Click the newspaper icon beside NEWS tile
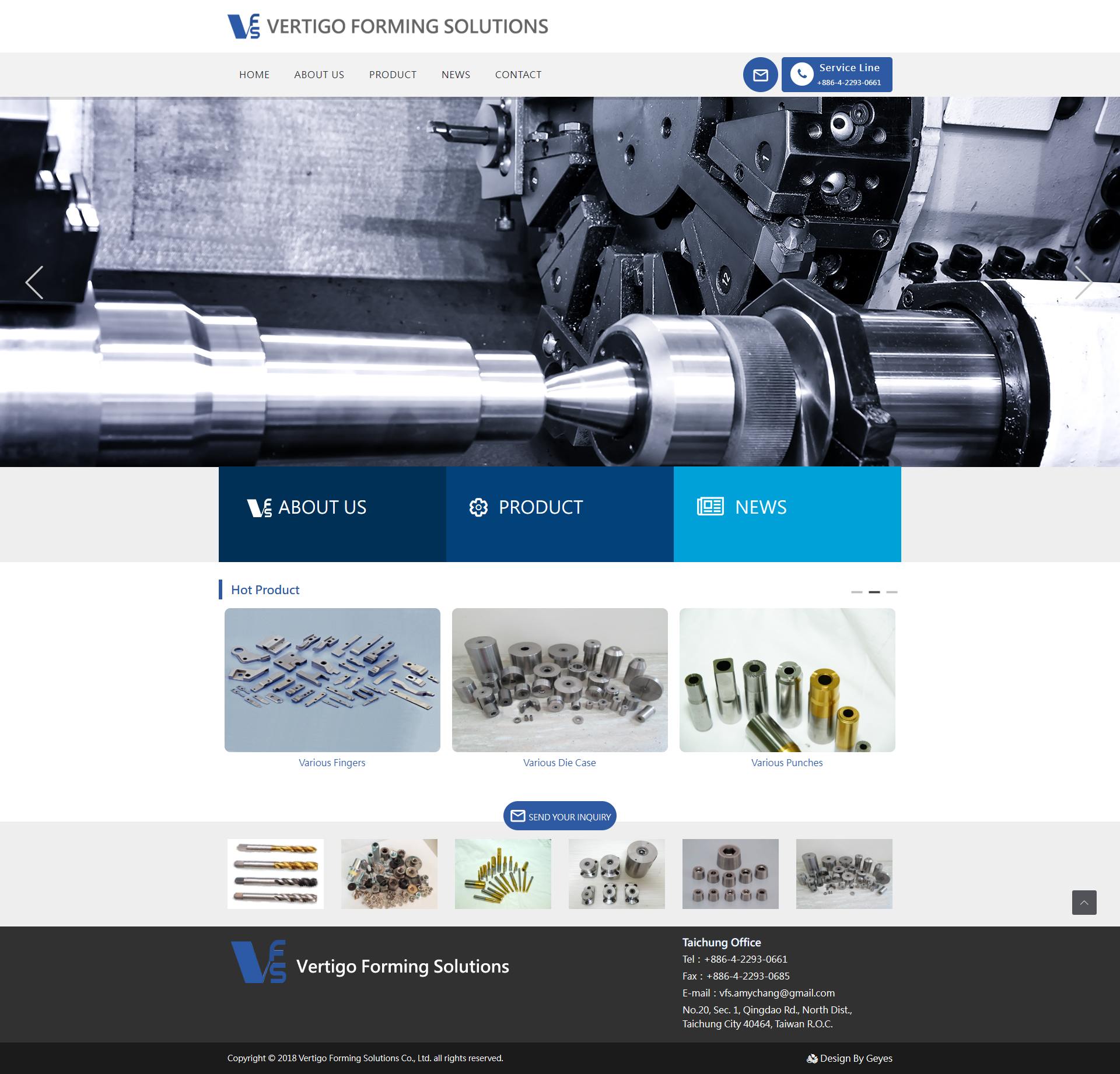Image resolution: width=1120 pixels, height=1074 pixels. tap(710, 506)
